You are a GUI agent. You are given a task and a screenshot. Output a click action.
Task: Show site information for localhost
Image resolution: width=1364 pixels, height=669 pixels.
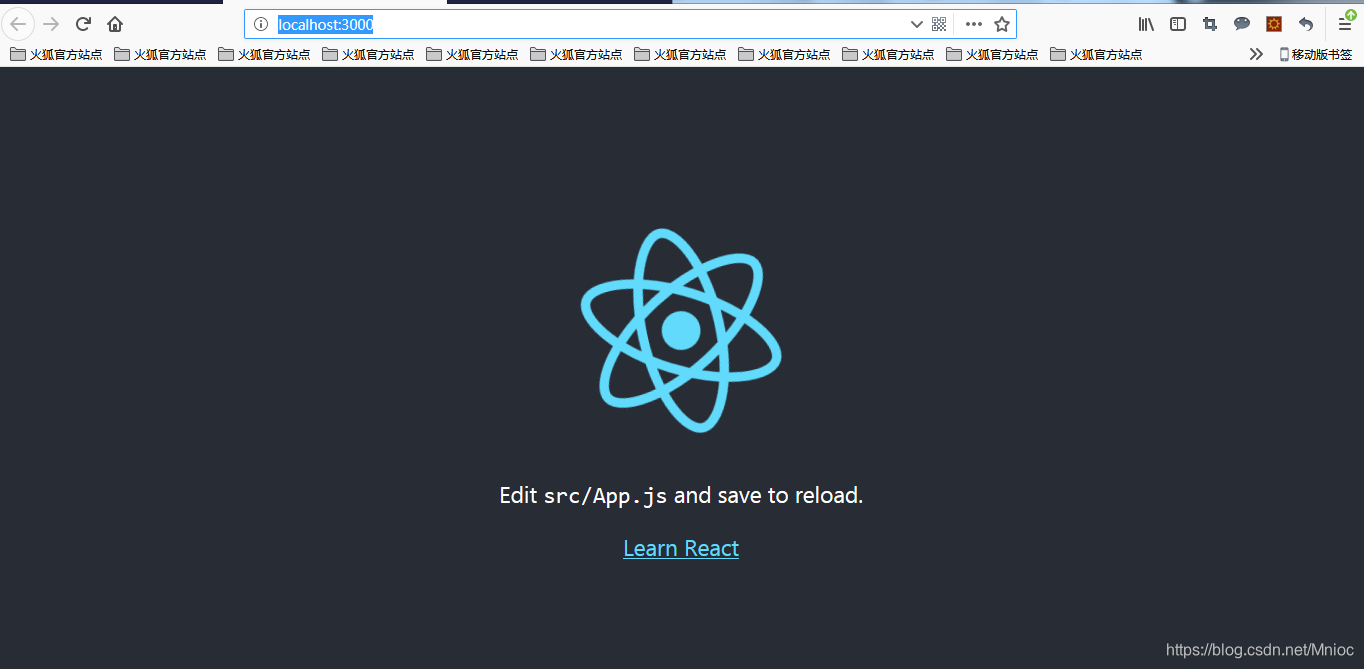(x=261, y=24)
